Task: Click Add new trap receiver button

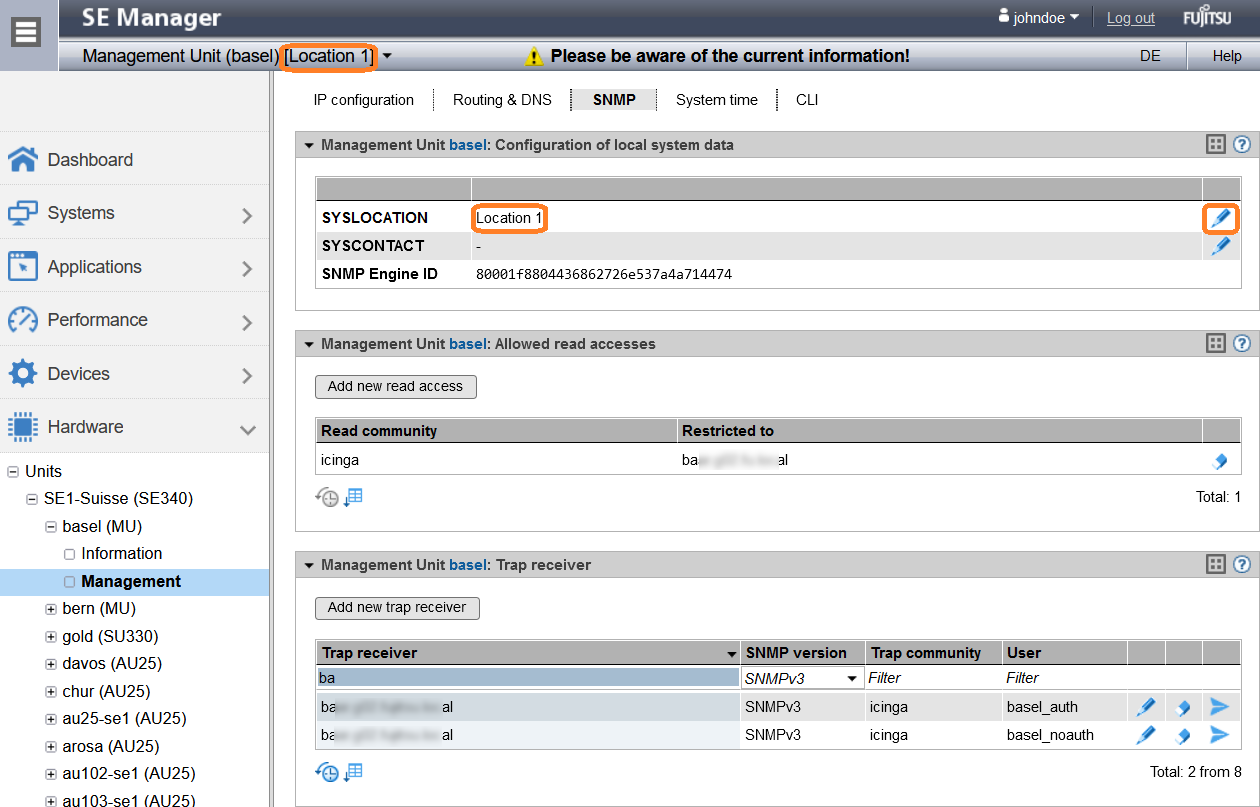Action: 397,608
